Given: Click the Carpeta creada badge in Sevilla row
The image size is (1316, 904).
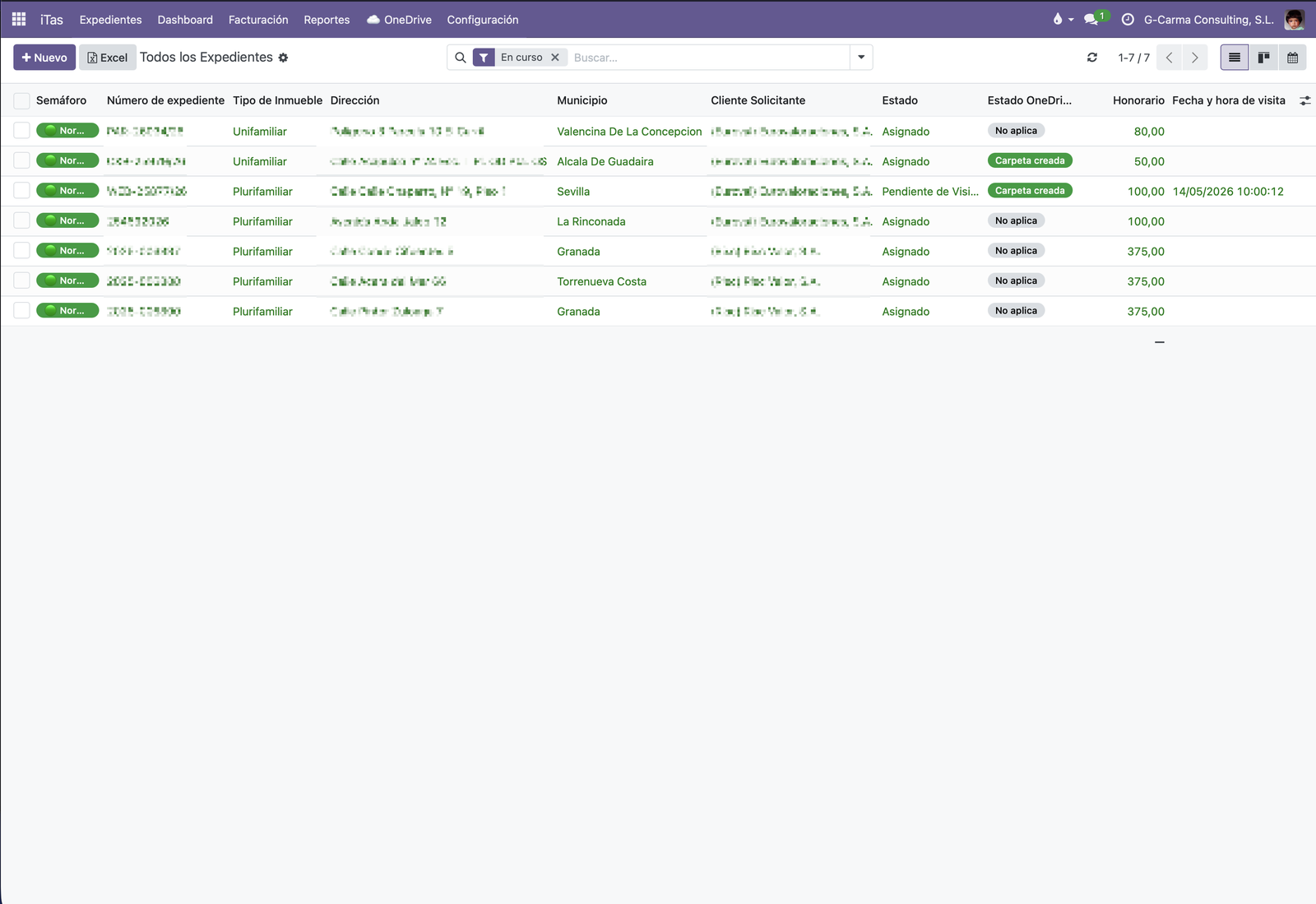Looking at the screenshot, I should pyautogui.click(x=1030, y=191).
